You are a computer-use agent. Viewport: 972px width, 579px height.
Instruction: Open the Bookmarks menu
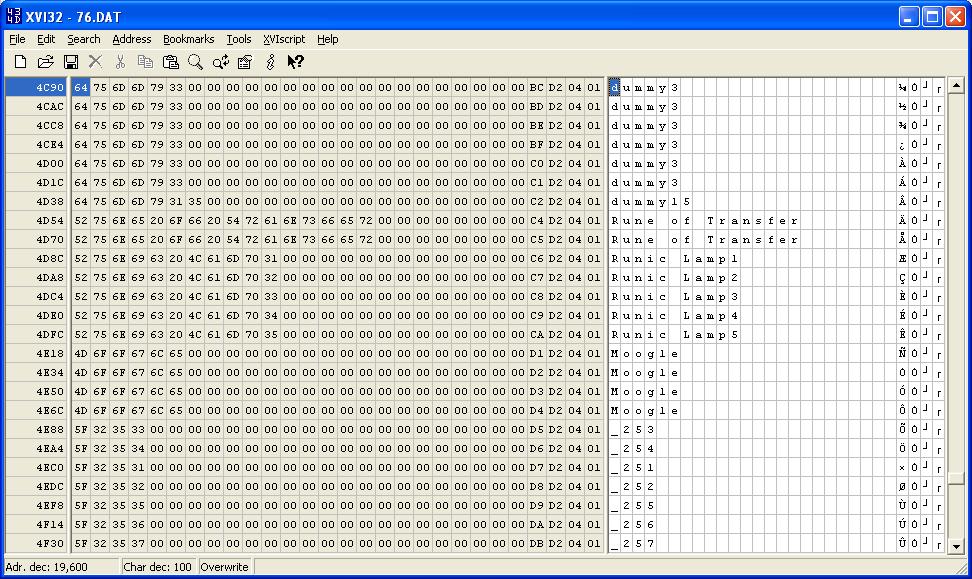(x=188, y=39)
